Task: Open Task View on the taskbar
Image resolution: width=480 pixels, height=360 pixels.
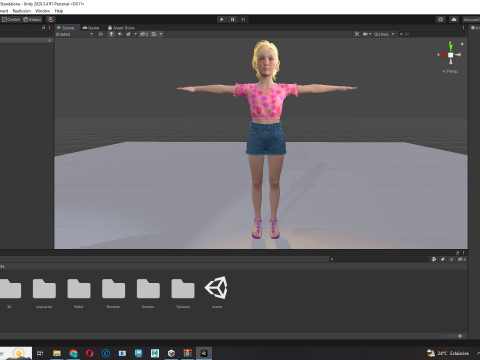Action: pos(40,353)
